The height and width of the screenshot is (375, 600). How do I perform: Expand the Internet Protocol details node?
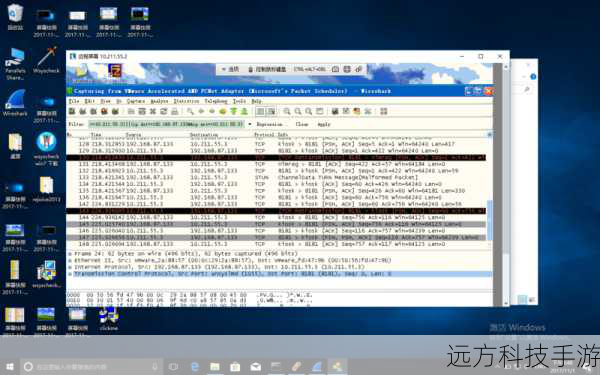coord(70,267)
